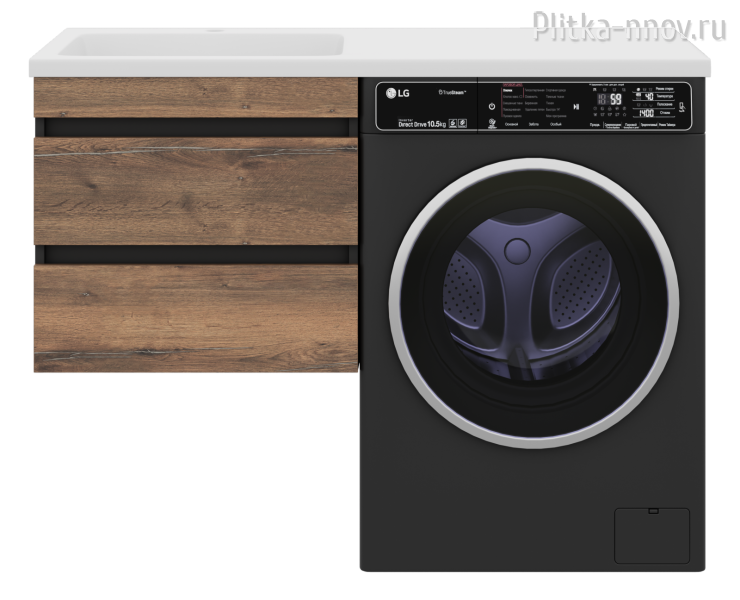Open the washing machine door
The width and height of the screenshot is (740, 600).
533,301
